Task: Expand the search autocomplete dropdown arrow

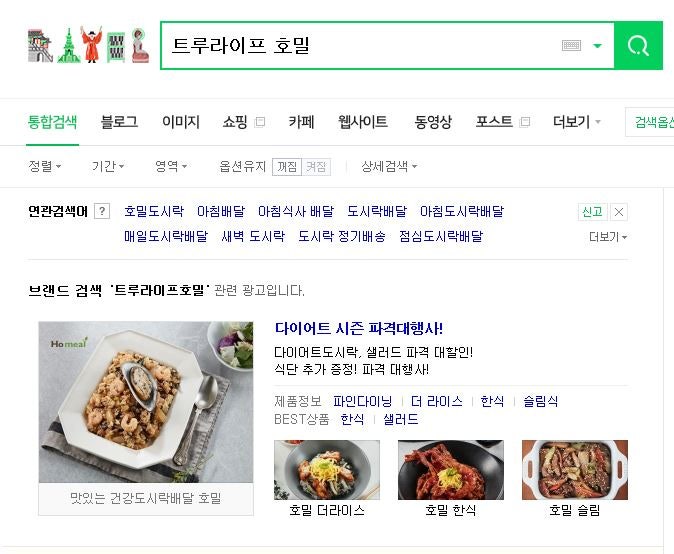Action: pyautogui.click(x=597, y=46)
